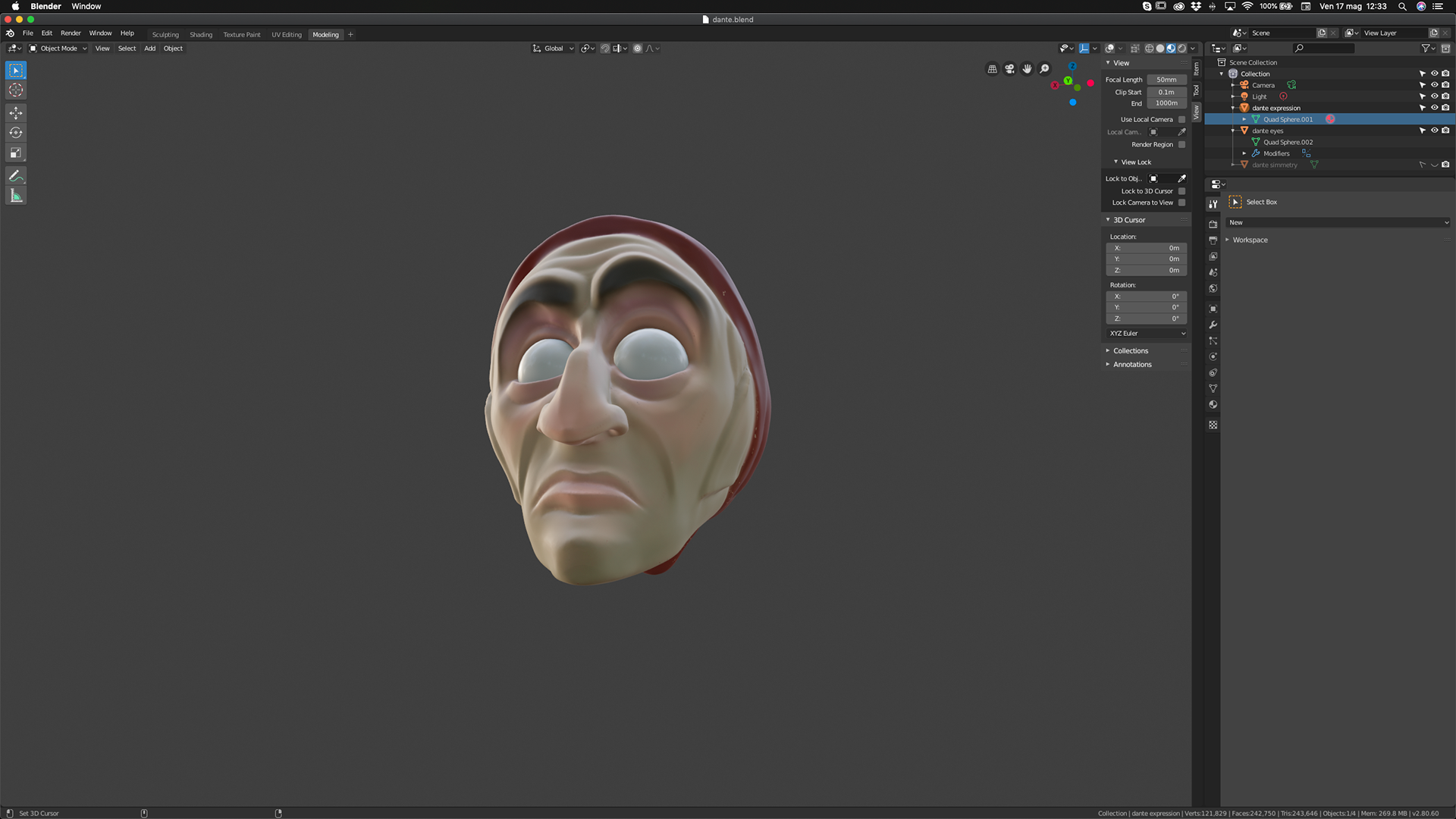Choose the Rotate tool in left toolbar
The image size is (1456, 819).
coord(16,133)
